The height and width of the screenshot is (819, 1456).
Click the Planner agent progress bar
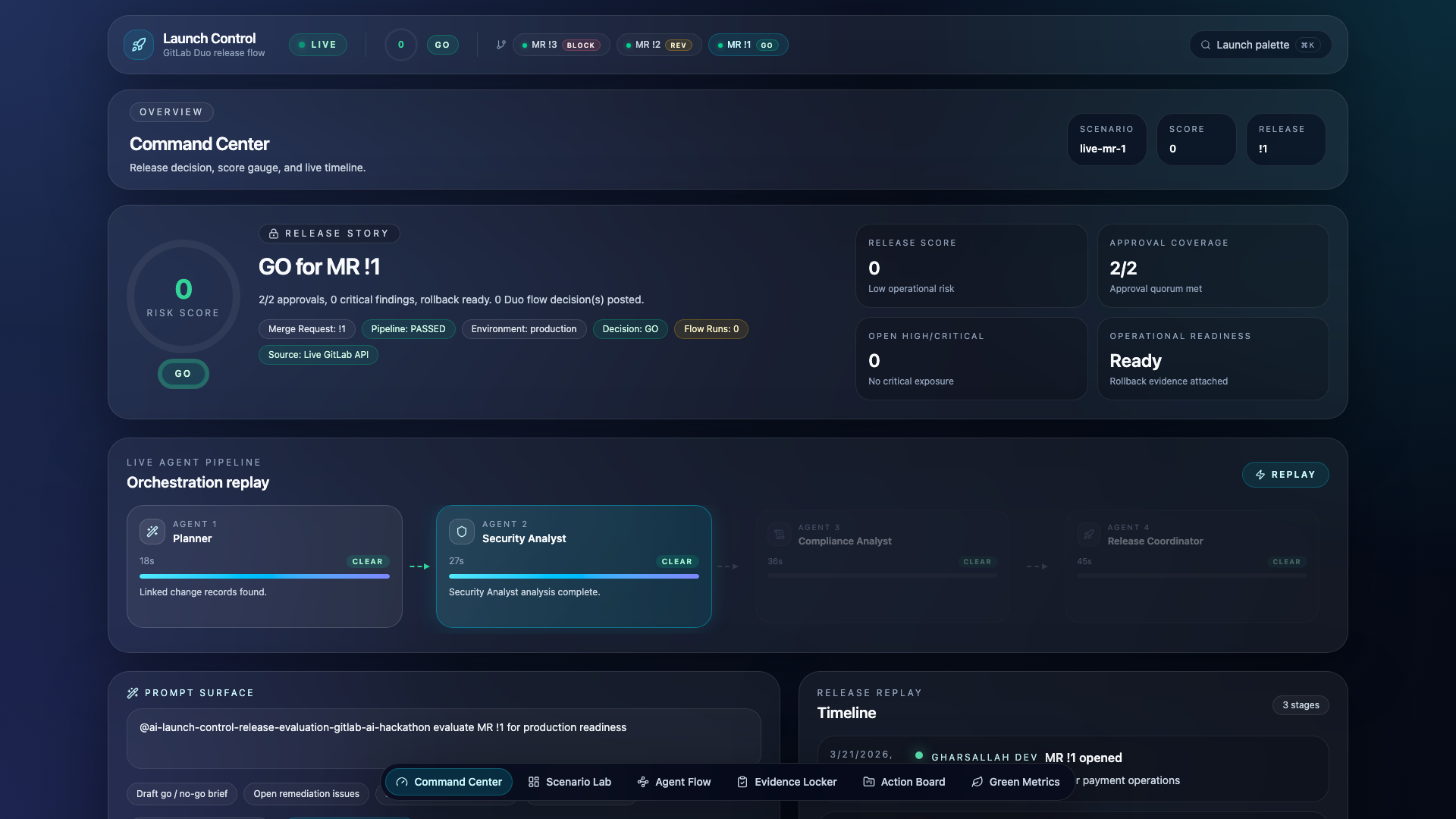click(264, 576)
